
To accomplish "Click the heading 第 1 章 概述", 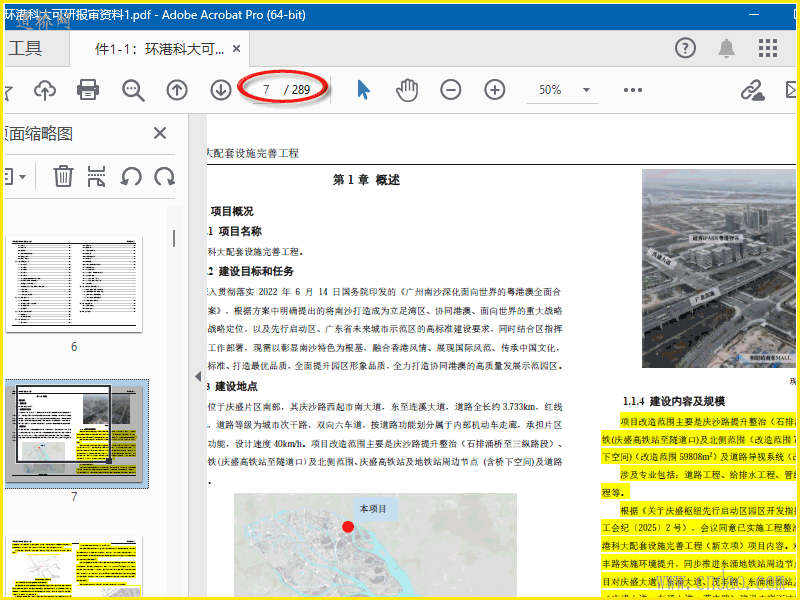I will point(366,180).
